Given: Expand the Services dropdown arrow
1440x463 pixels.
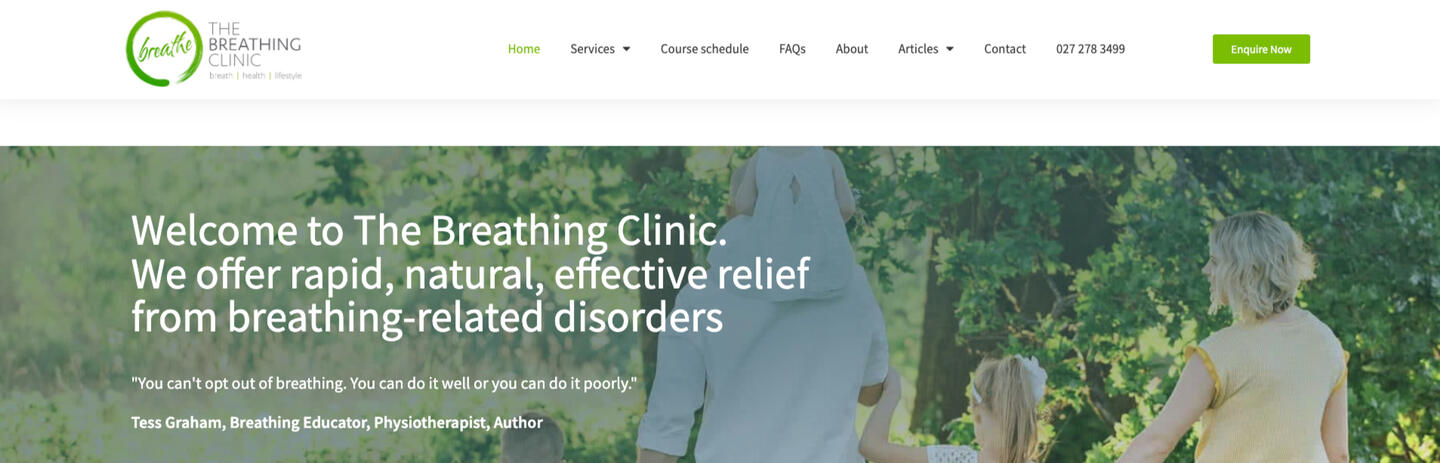Looking at the screenshot, I should tap(626, 49).
